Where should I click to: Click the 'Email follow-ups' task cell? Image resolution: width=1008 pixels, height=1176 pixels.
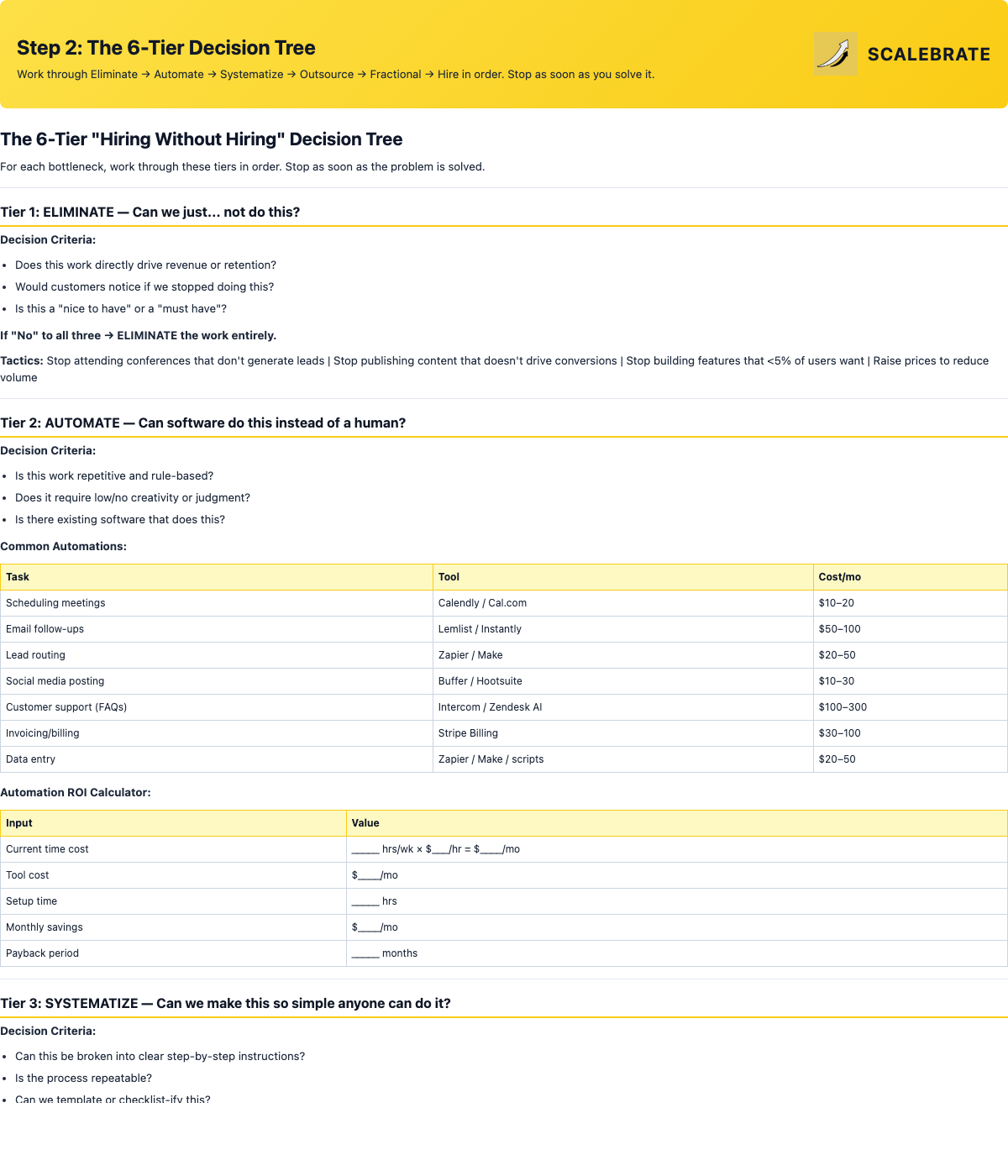click(x=217, y=629)
